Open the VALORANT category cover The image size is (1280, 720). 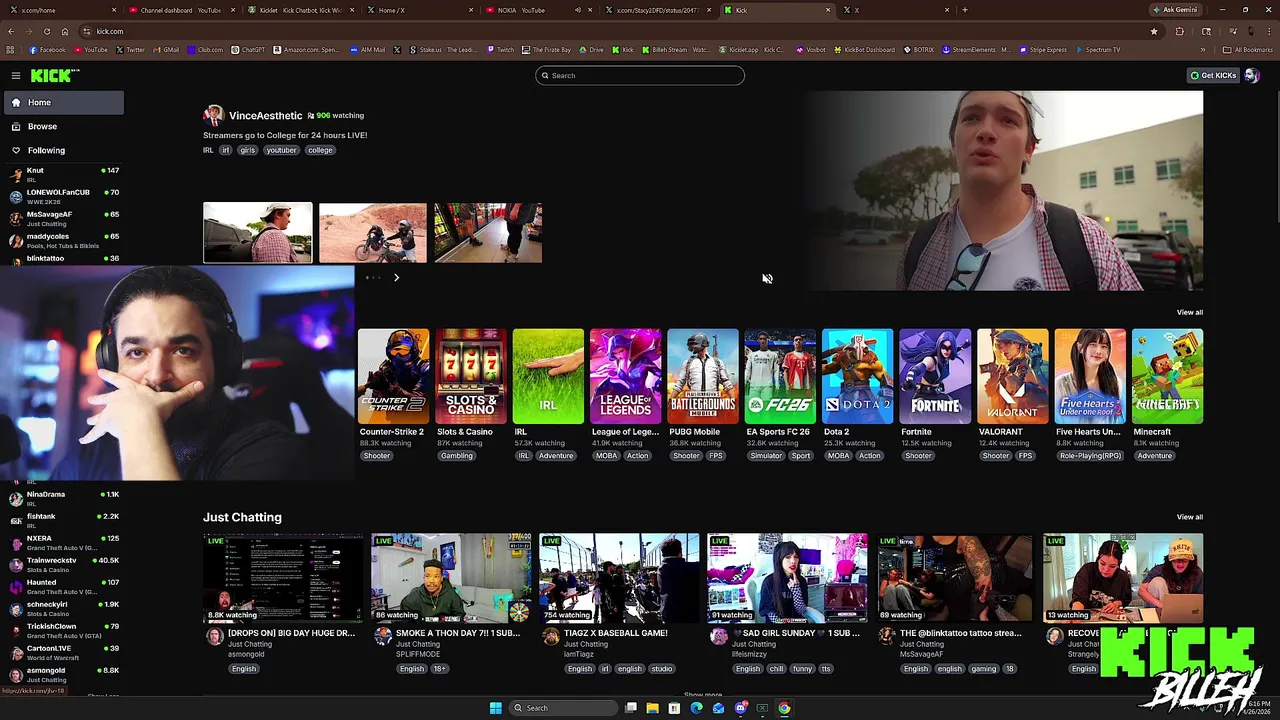[1012, 376]
